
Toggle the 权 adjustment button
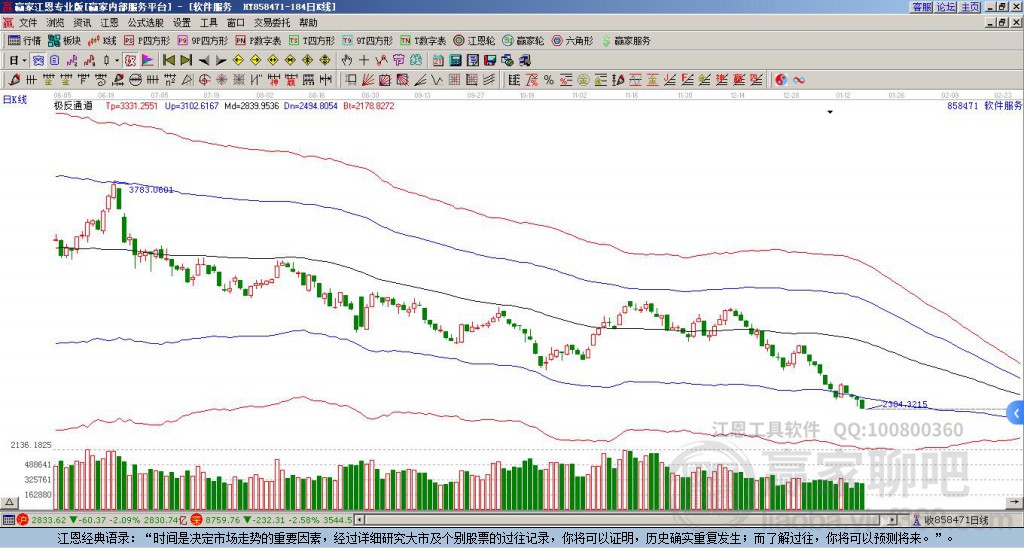pyautogui.click(x=130, y=61)
